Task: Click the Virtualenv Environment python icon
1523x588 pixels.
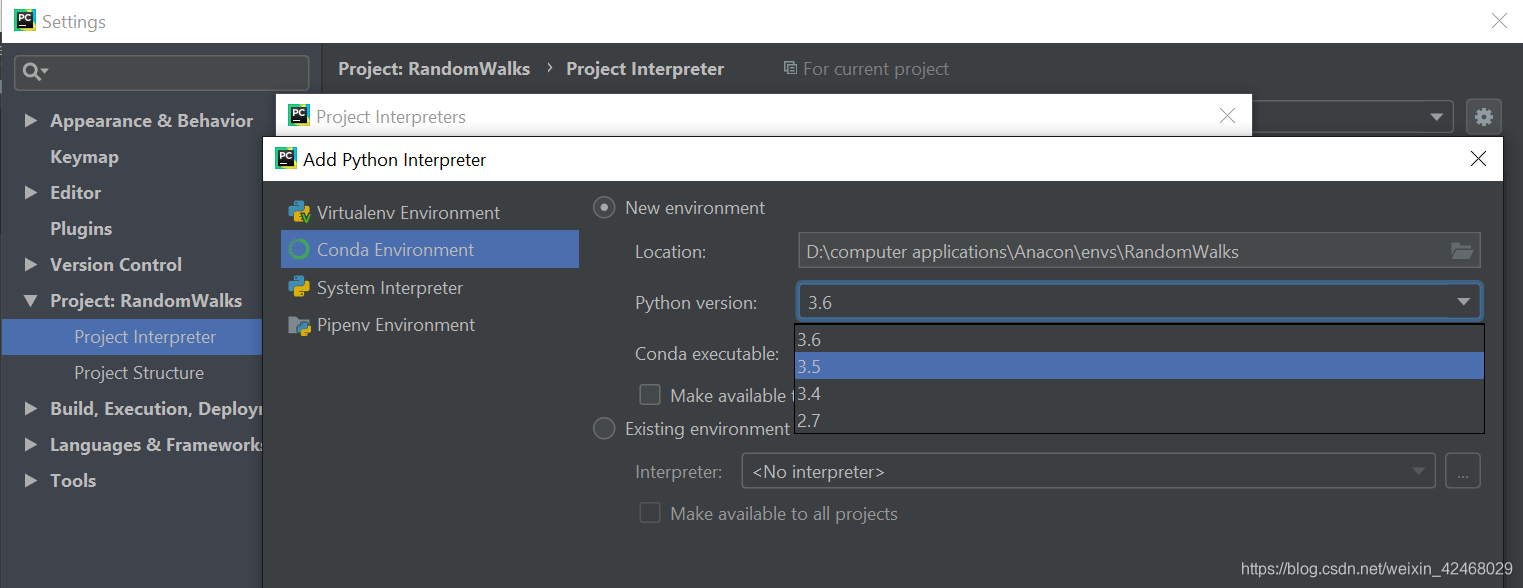Action: (299, 212)
